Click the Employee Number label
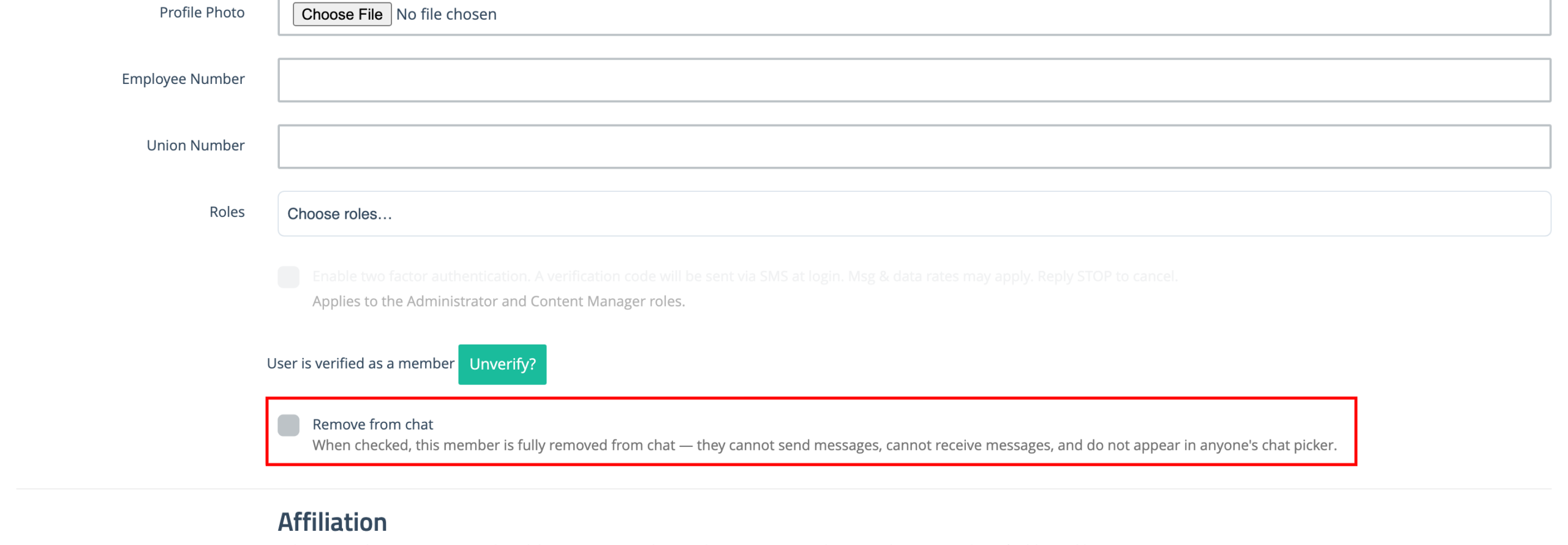Viewport: 1568px width, 545px height. click(183, 79)
